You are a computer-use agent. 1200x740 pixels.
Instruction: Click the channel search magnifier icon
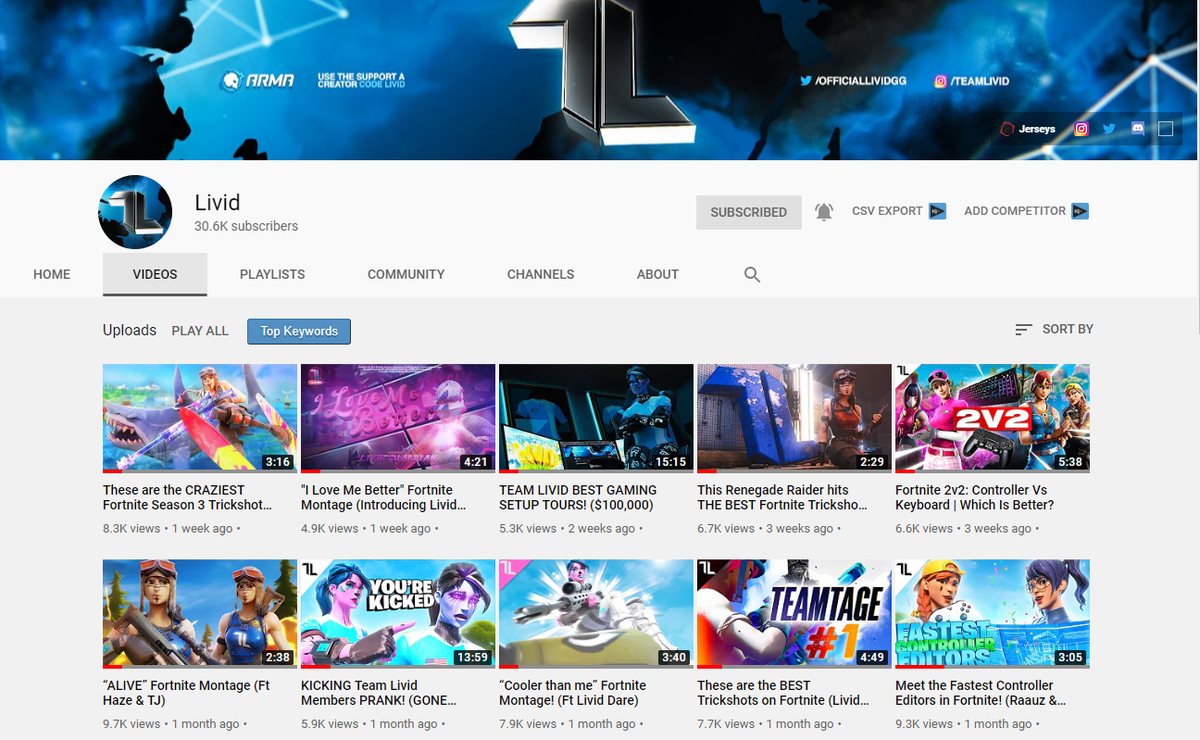pos(752,274)
